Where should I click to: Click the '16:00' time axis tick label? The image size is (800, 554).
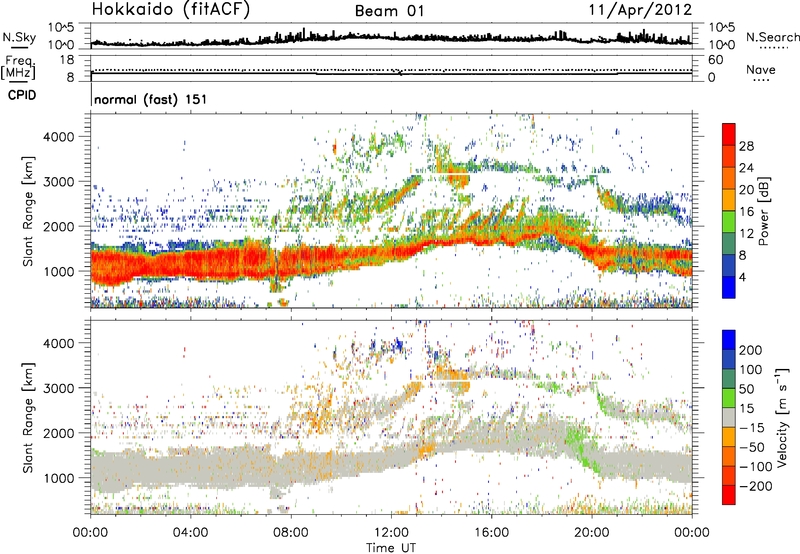point(491,532)
